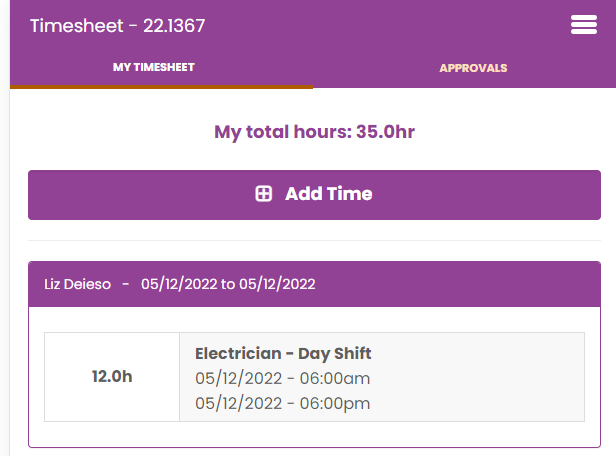Click the divider line below Add Time

click(314, 240)
